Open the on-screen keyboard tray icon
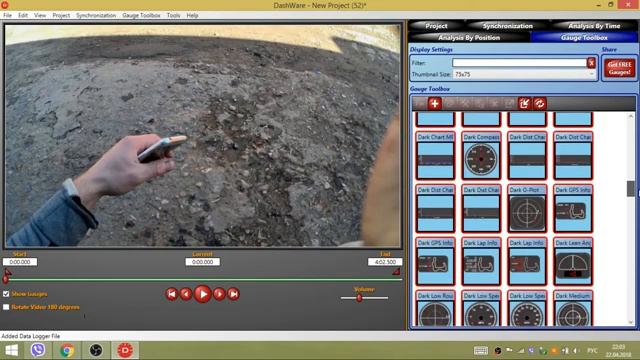The width and height of the screenshot is (640, 360). click(480, 351)
